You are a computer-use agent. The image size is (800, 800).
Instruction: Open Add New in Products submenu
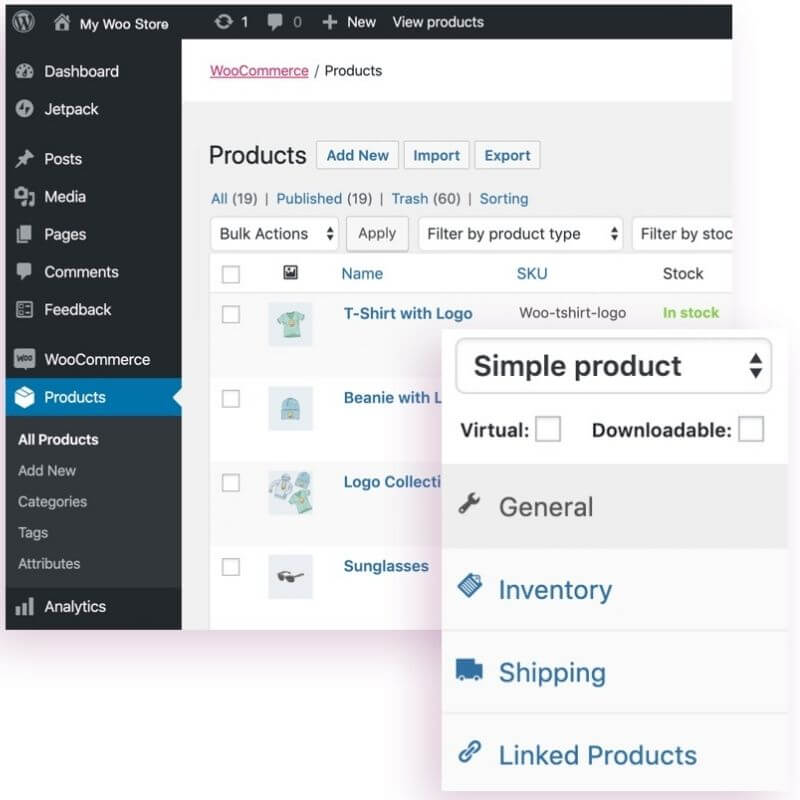point(47,470)
